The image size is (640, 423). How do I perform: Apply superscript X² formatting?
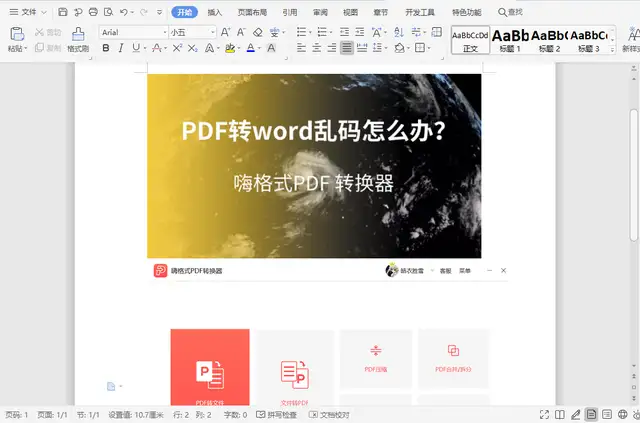coord(177,48)
